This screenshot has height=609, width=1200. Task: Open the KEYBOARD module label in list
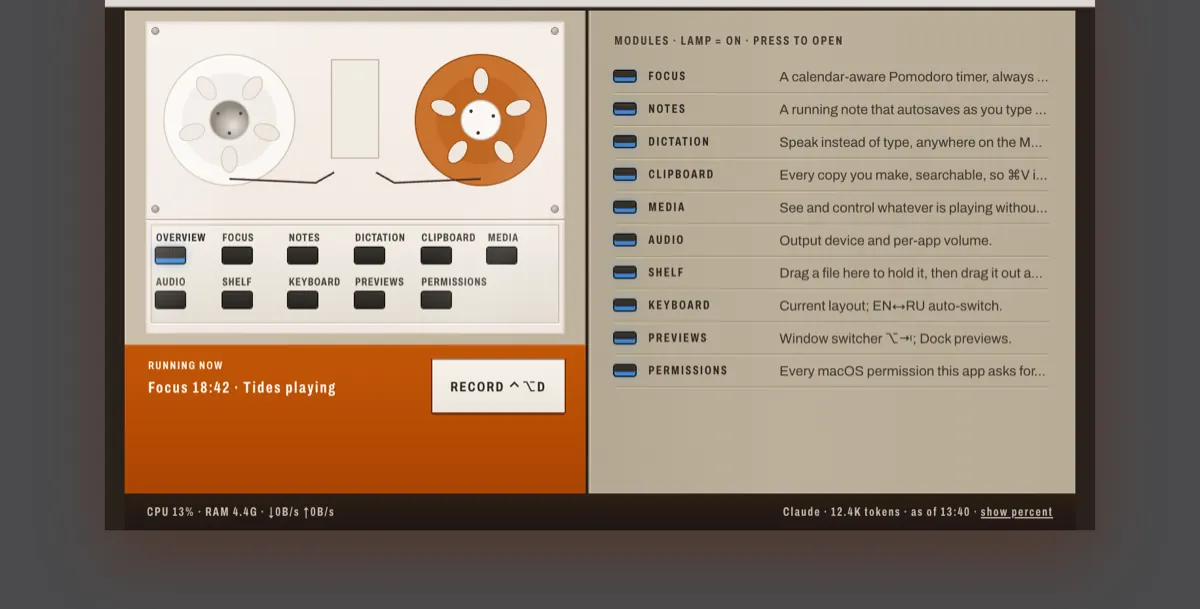tap(679, 305)
